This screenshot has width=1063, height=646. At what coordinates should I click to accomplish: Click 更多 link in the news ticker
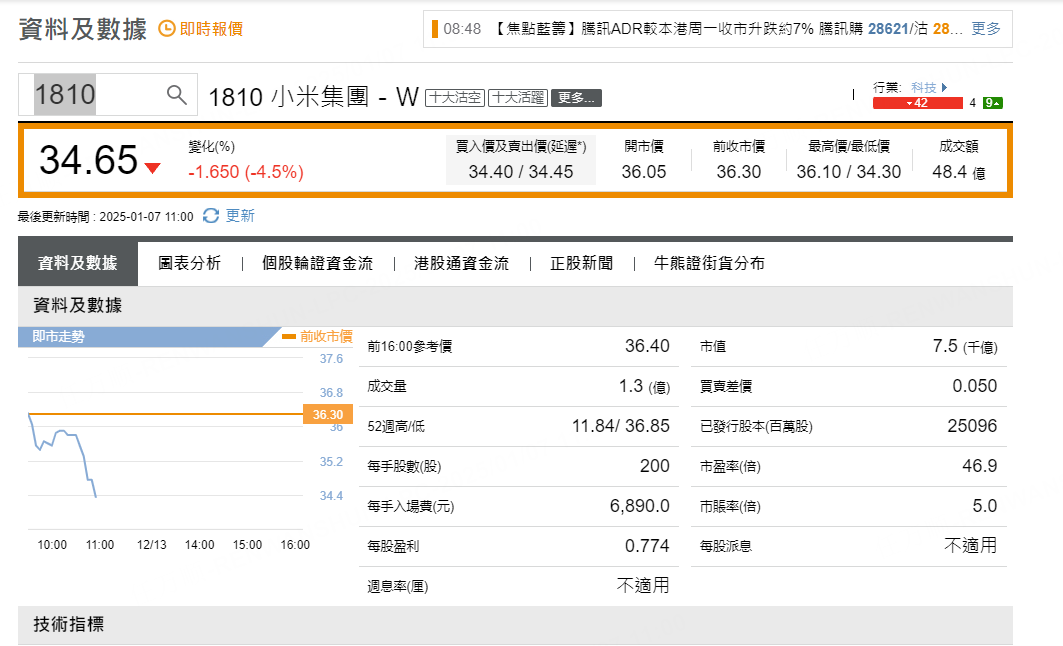tap(986, 28)
